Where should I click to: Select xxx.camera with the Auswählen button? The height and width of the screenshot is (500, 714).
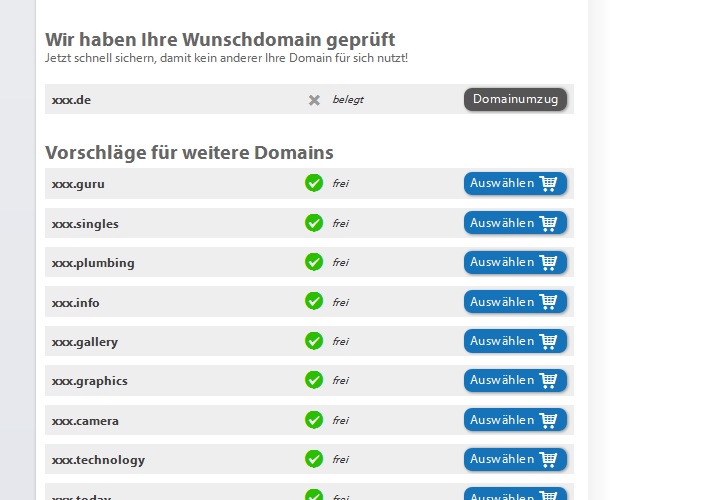tap(515, 420)
